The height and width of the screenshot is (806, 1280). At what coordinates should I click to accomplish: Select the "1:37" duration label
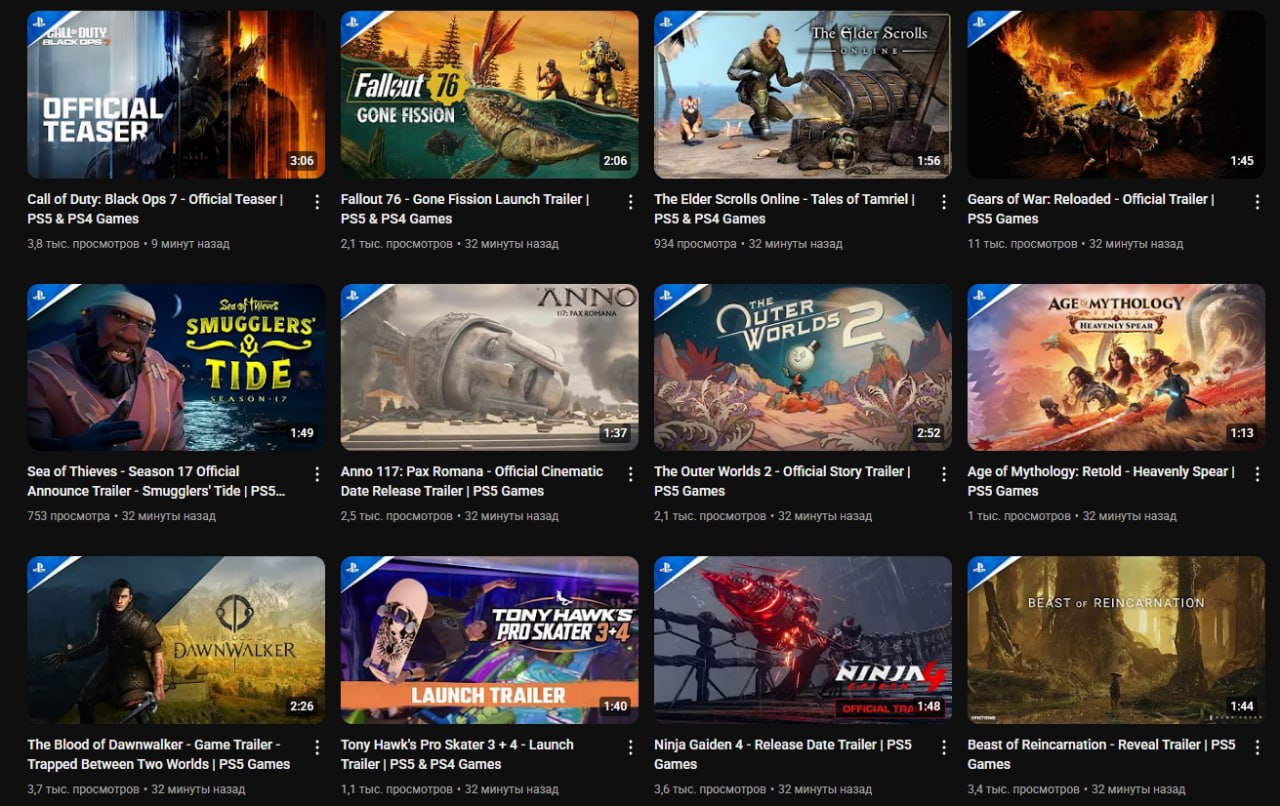tap(615, 433)
